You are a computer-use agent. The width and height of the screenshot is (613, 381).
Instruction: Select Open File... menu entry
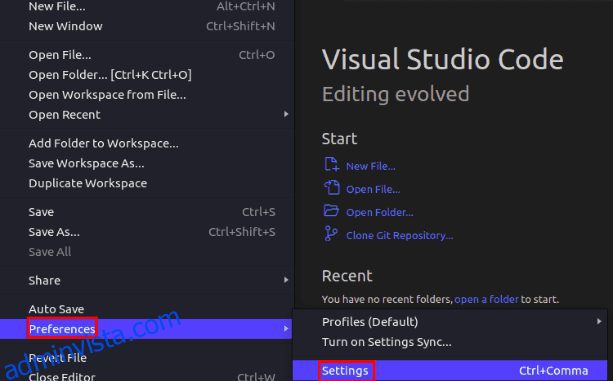[147, 55]
